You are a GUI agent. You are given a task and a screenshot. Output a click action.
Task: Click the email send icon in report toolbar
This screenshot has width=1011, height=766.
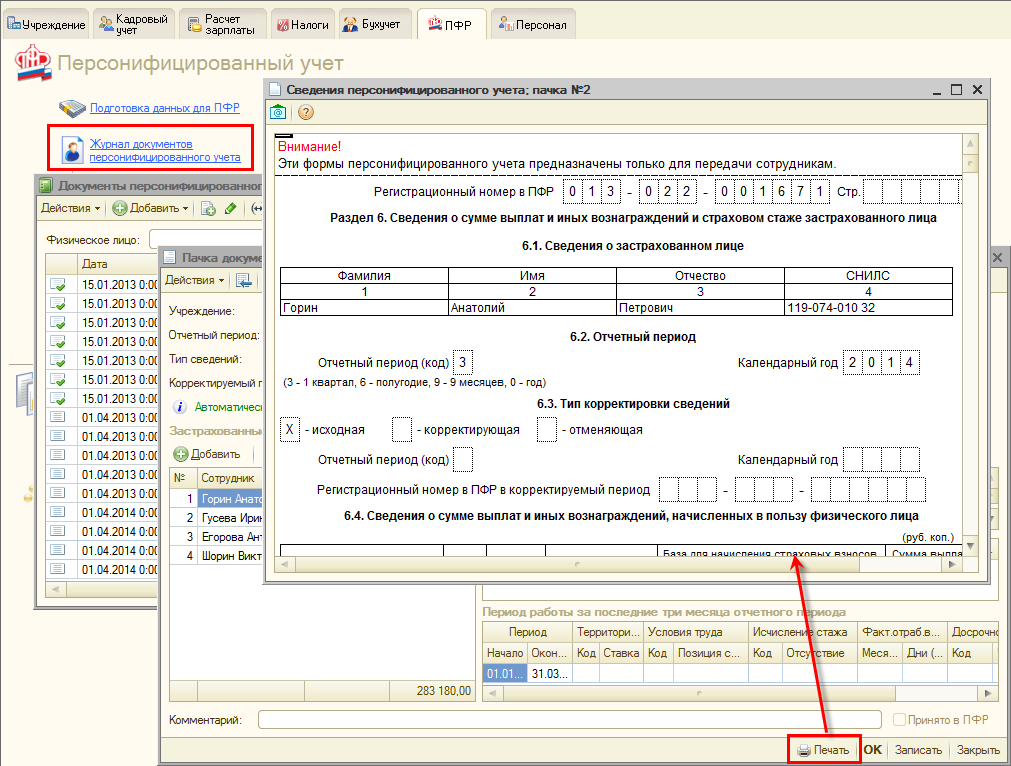coord(278,113)
